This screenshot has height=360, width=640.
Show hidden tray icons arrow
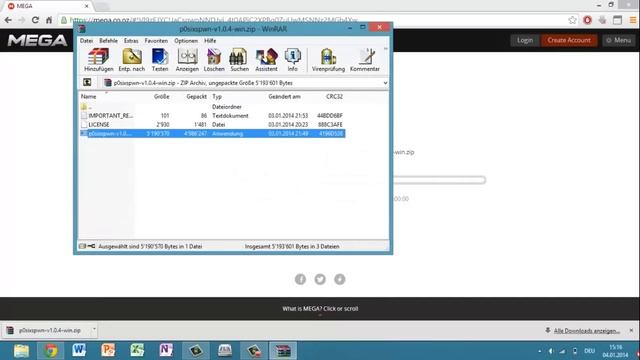[x=540, y=351]
